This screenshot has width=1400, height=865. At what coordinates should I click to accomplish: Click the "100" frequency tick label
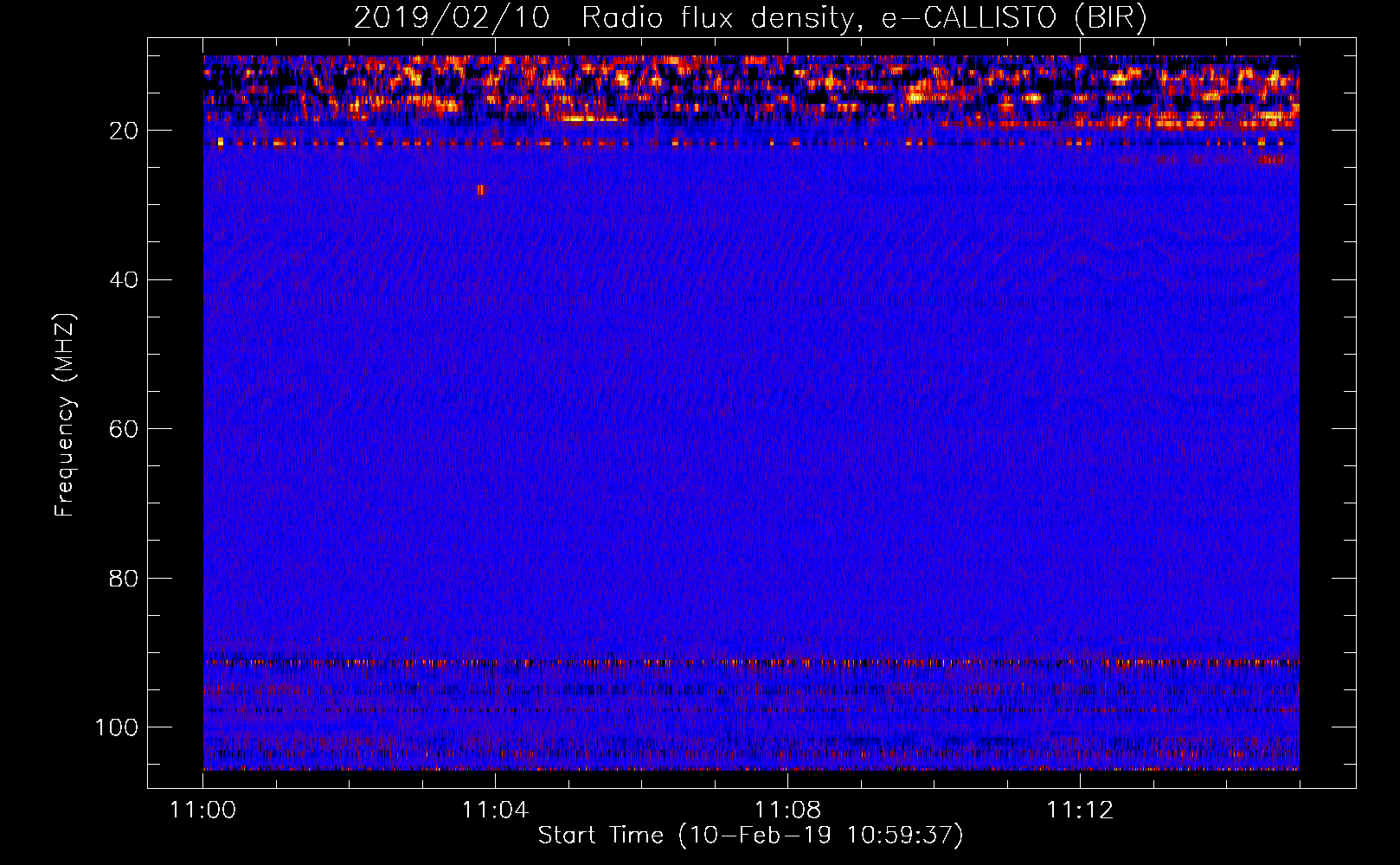tap(117, 727)
